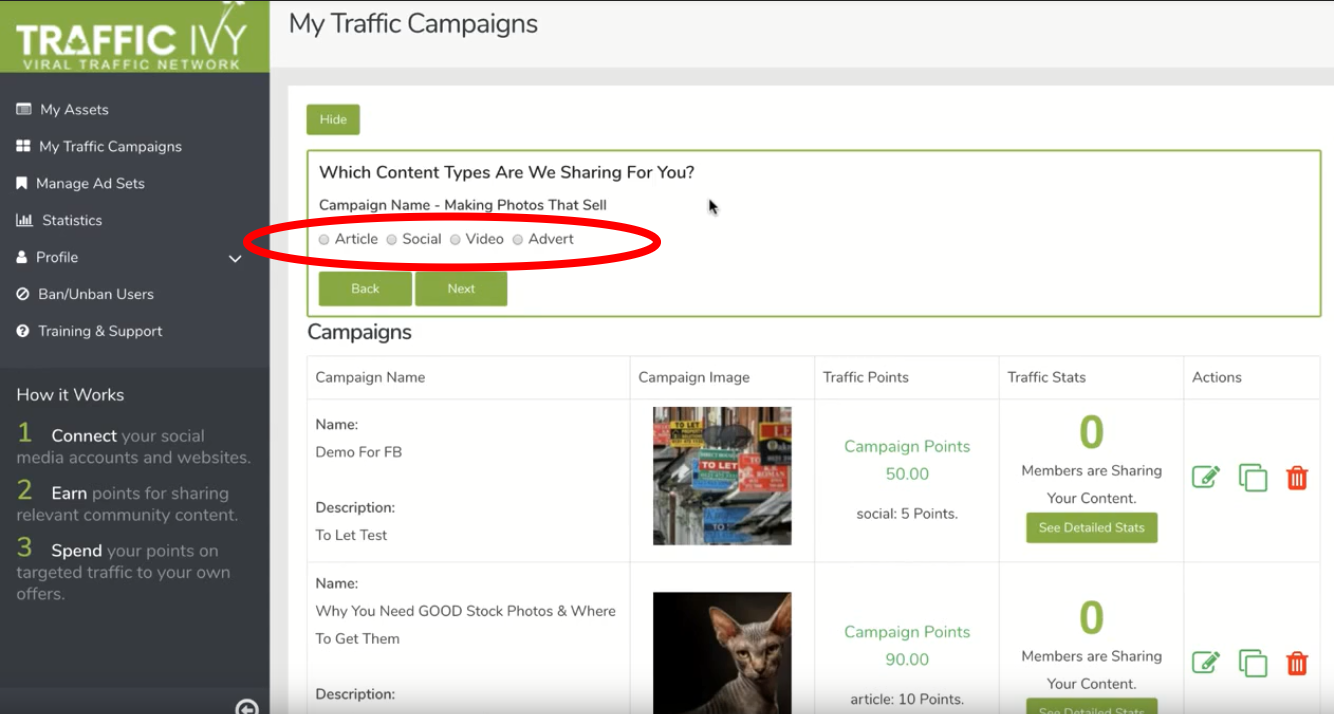Expand the Profile submenu chevron
1334x714 pixels.
pos(236,259)
